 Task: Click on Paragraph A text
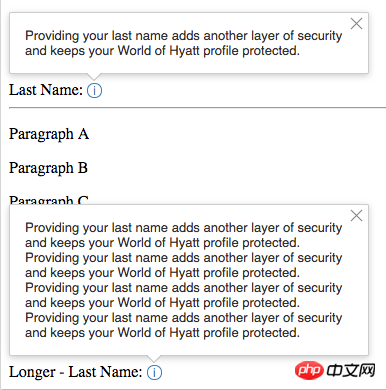[49, 135]
